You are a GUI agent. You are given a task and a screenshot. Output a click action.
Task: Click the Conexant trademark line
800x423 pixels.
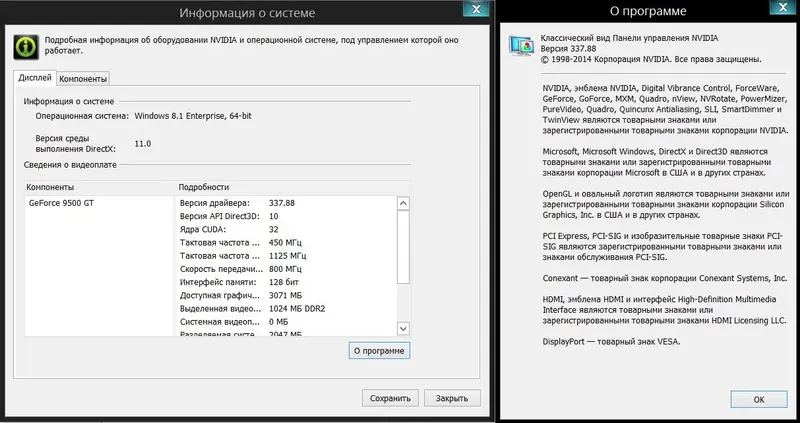click(x=665, y=279)
